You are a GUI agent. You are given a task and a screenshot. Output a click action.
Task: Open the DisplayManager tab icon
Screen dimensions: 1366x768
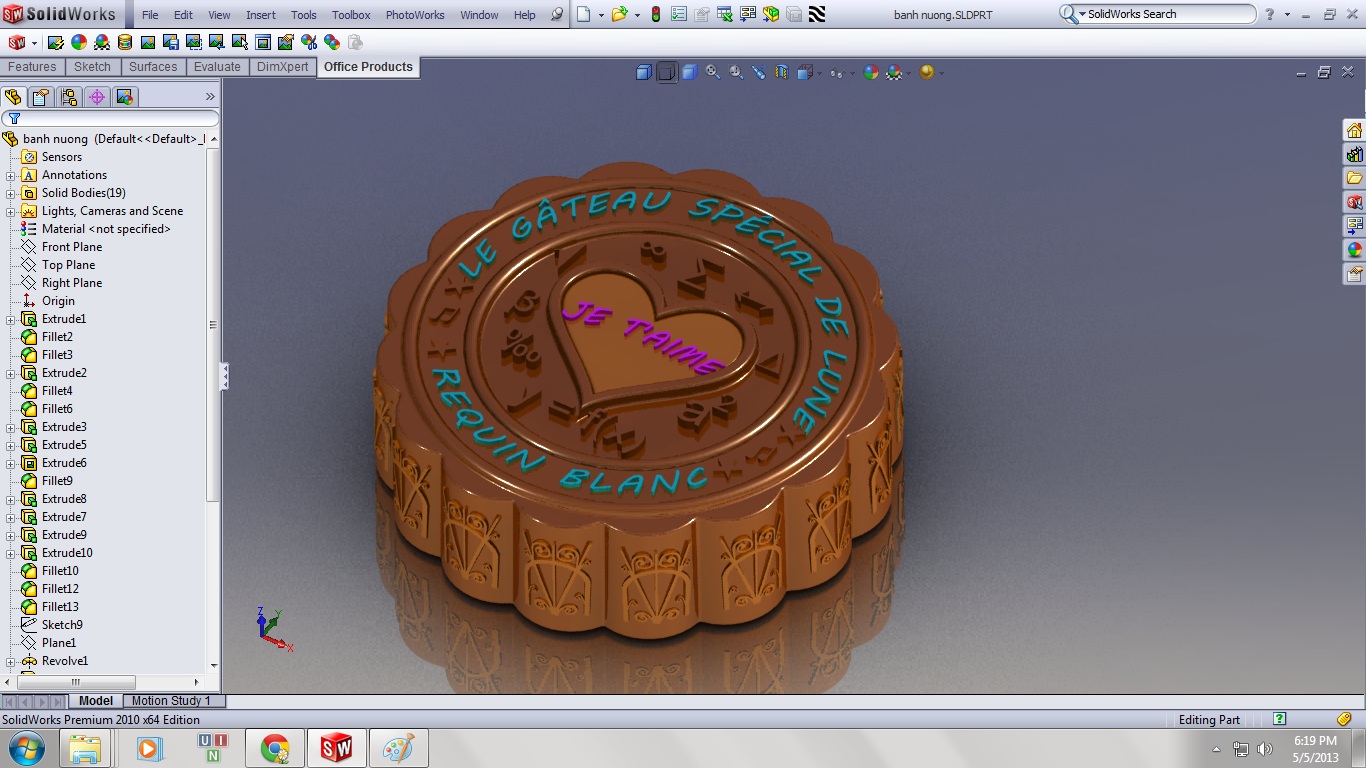[x=124, y=97]
